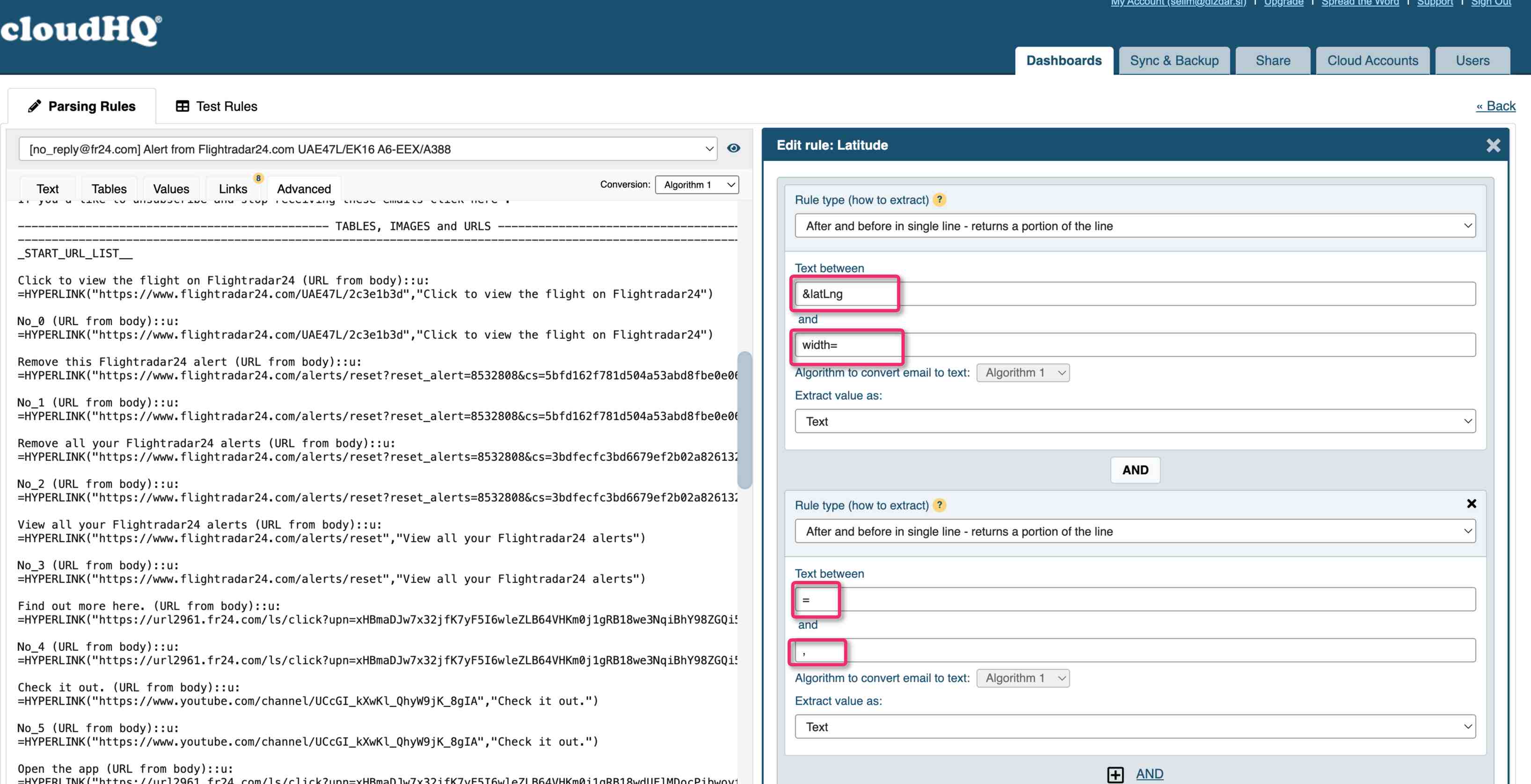Image resolution: width=1531 pixels, height=784 pixels.
Task: Go to the Users tab
Action: (1472, 61)
